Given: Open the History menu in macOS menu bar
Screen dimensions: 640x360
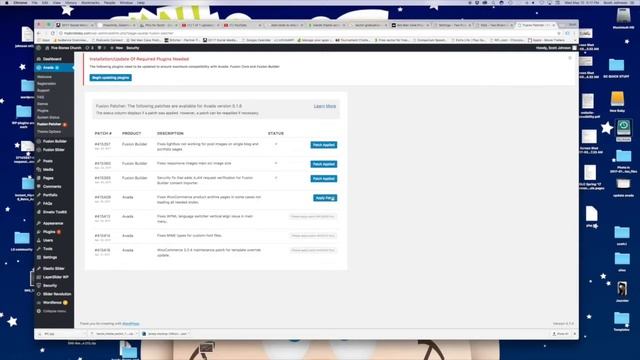Looking at the screenshot, I should pos(71,2).
